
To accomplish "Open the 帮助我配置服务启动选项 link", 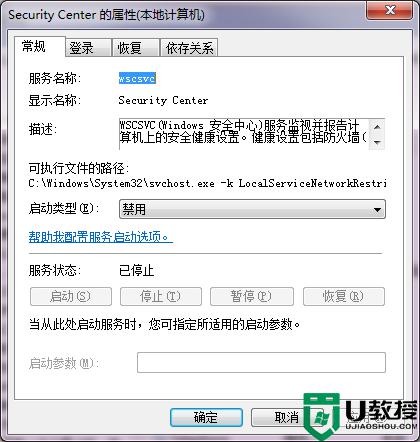I will 101,237.
